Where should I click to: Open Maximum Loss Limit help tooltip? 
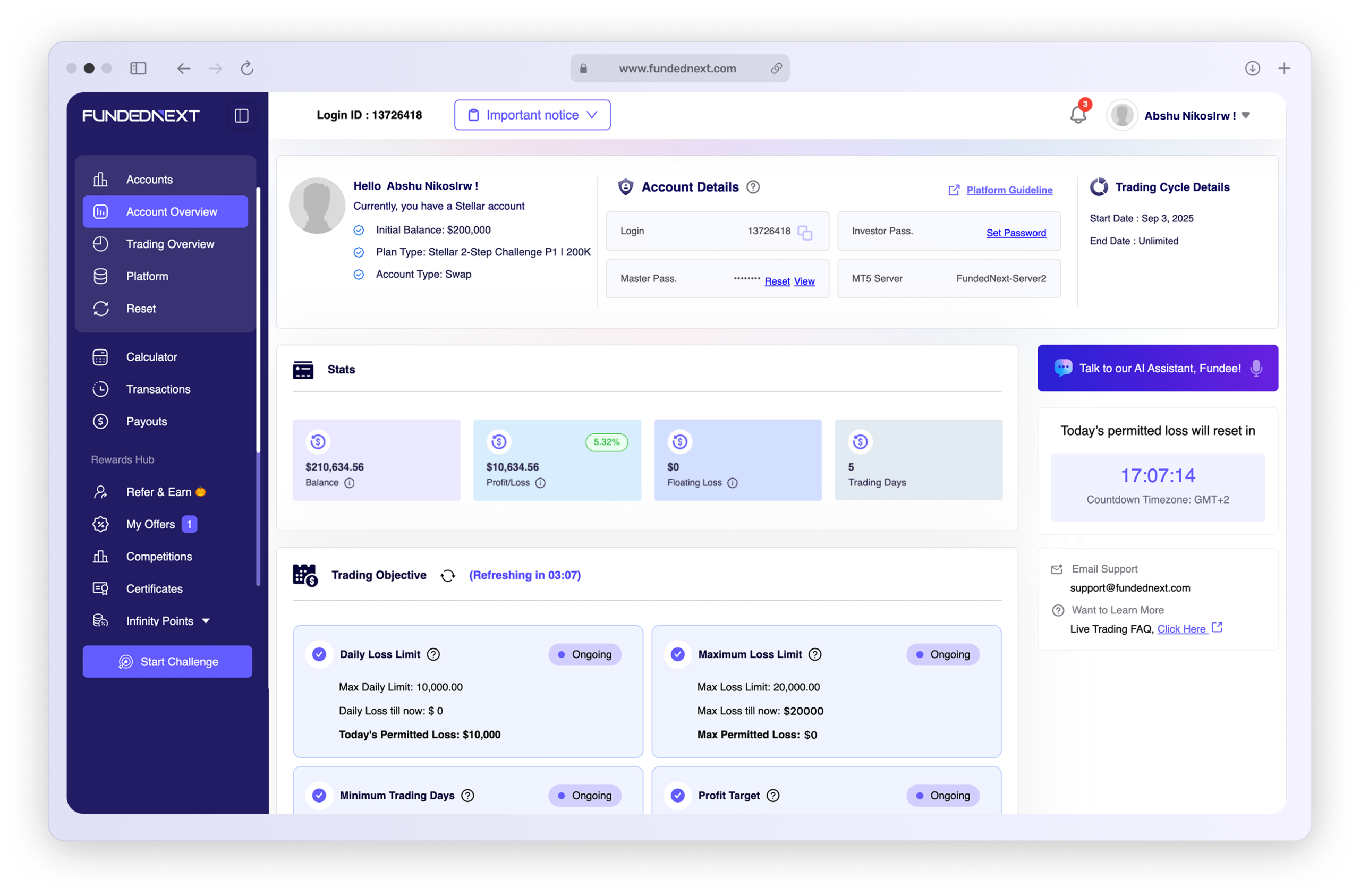pos(815,654)
